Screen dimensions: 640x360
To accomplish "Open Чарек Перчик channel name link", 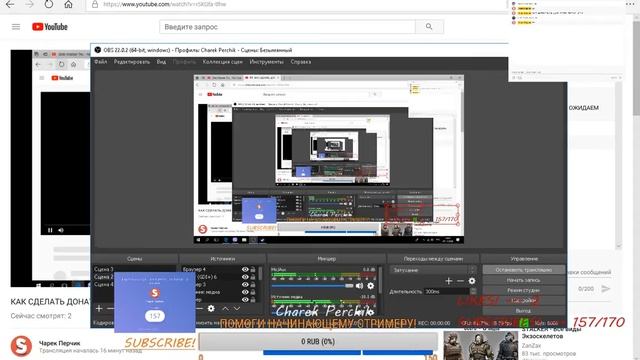I will tap(60, 343).
